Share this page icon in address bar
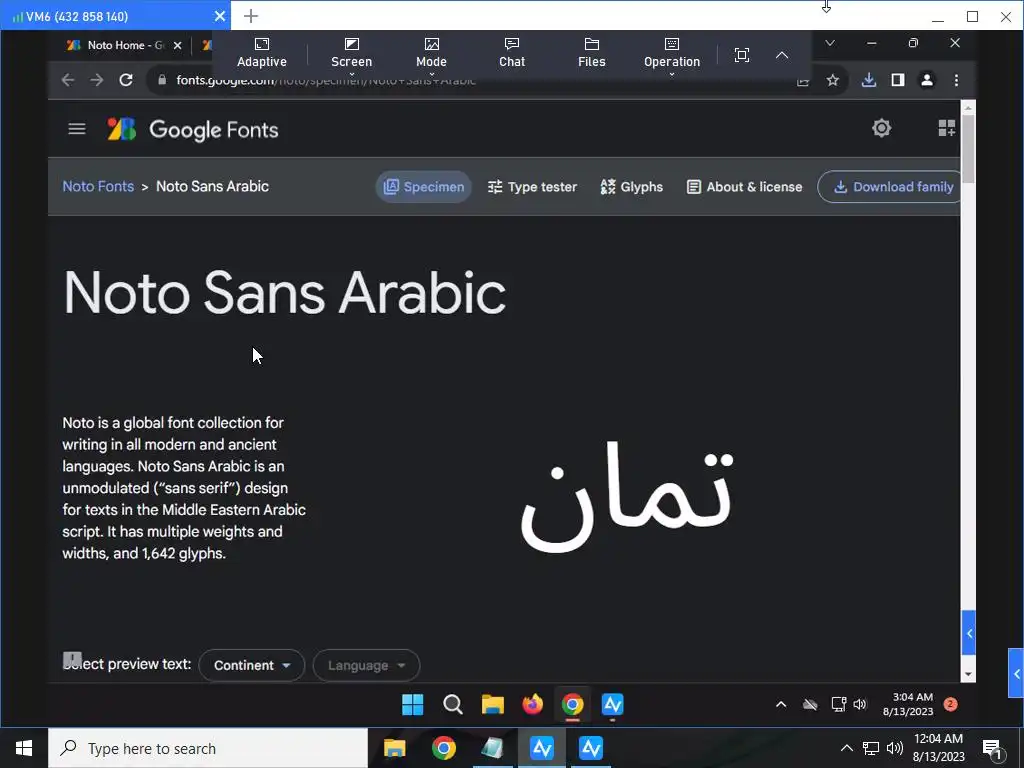The image size is (1024, 768). pos(803,82)
